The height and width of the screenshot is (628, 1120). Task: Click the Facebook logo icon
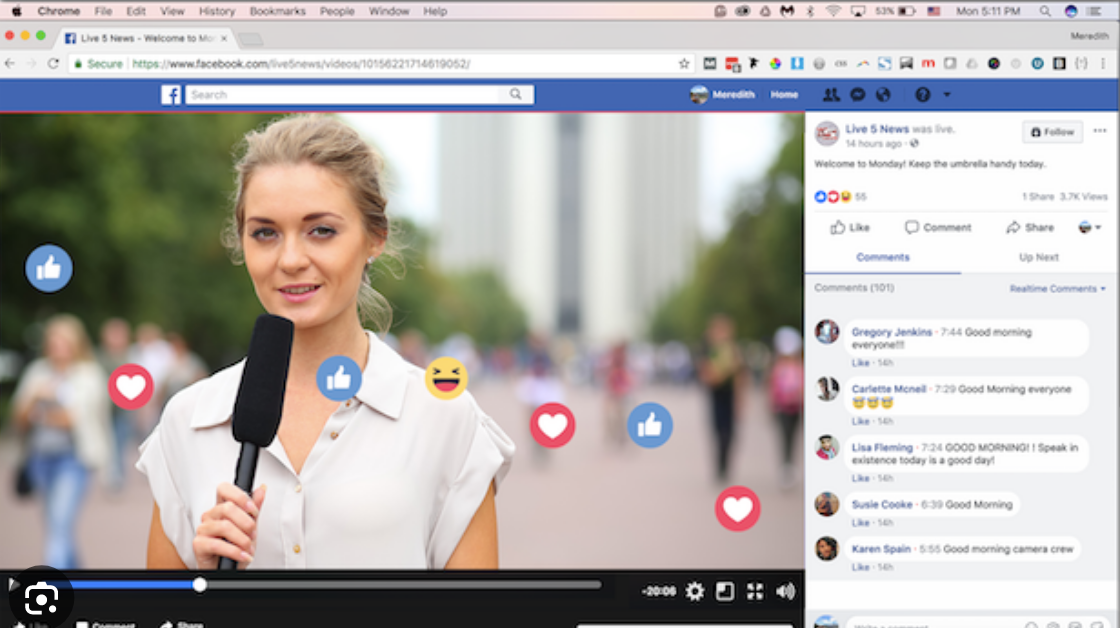click(171, 95)
